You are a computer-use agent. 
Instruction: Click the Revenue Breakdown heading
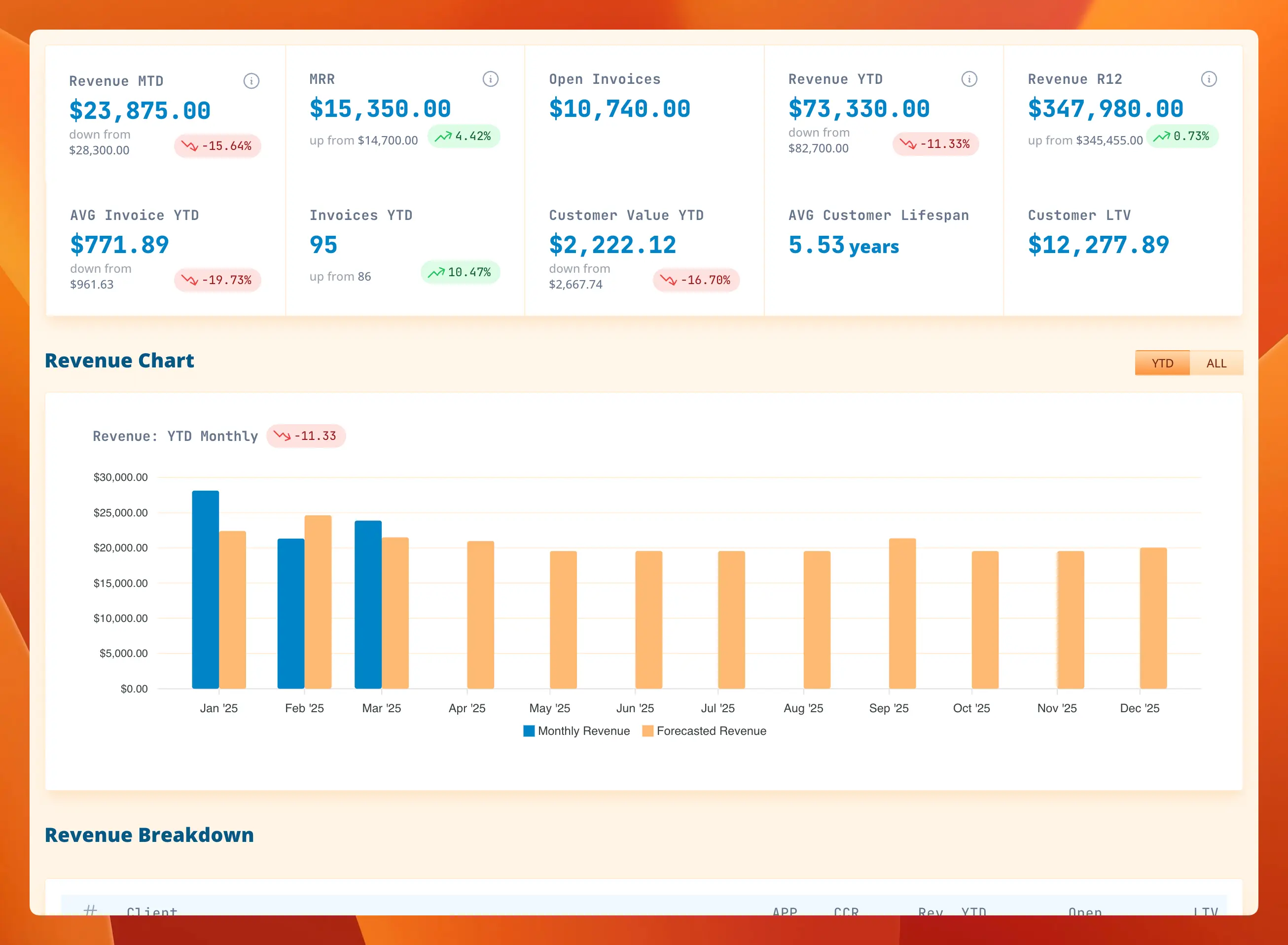[149, 835]
